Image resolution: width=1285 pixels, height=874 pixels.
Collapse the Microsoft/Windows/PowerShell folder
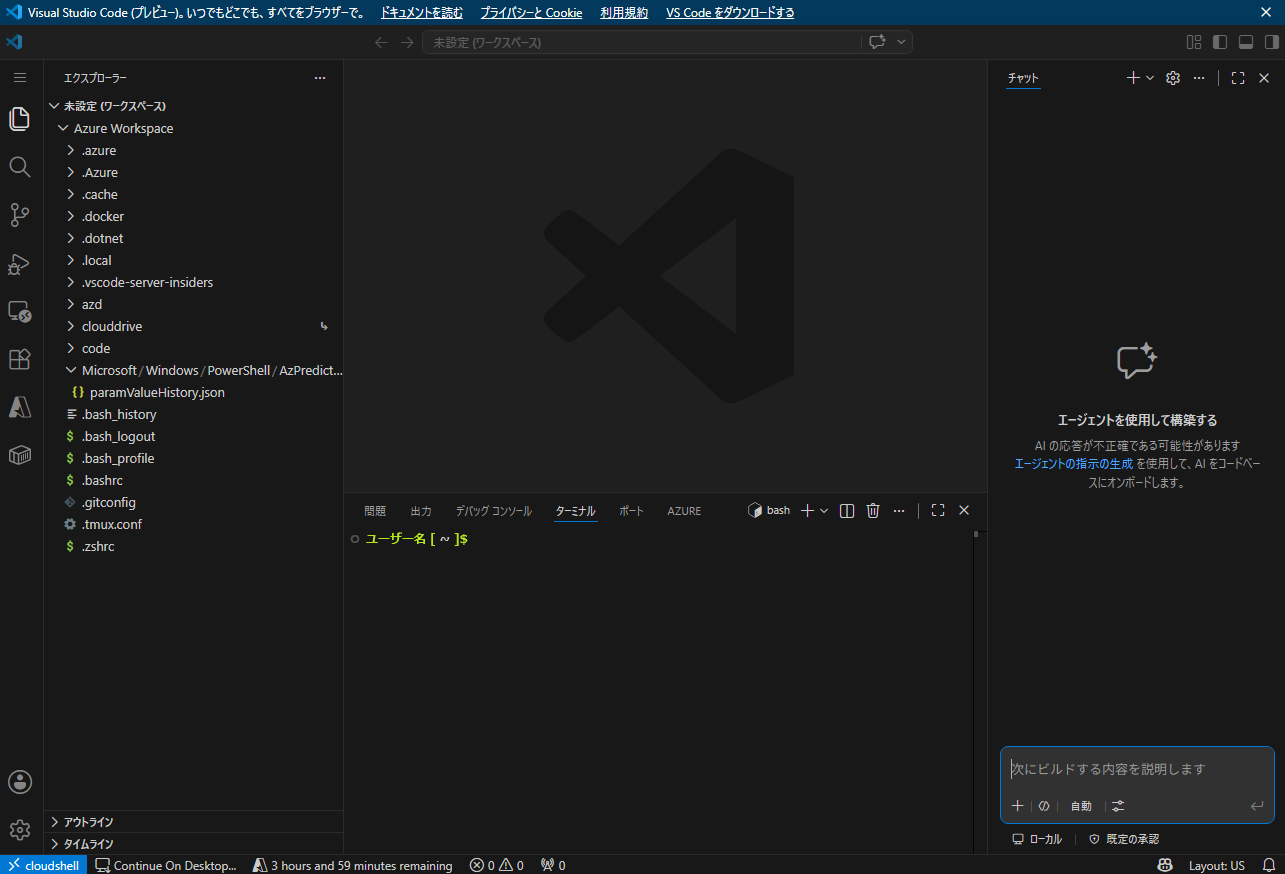click(193, 370)
